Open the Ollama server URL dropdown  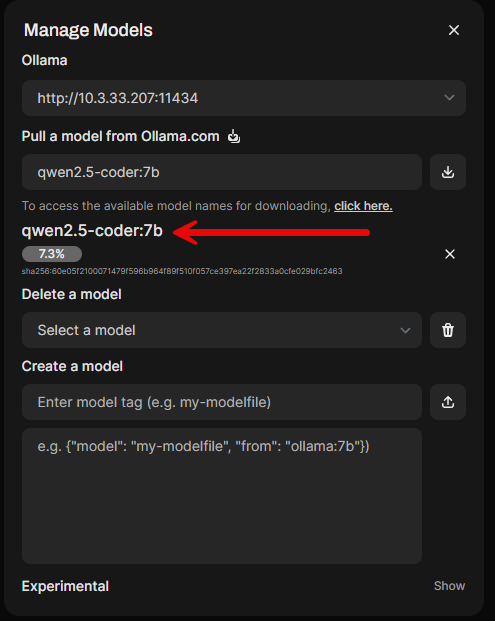[244, 98]
